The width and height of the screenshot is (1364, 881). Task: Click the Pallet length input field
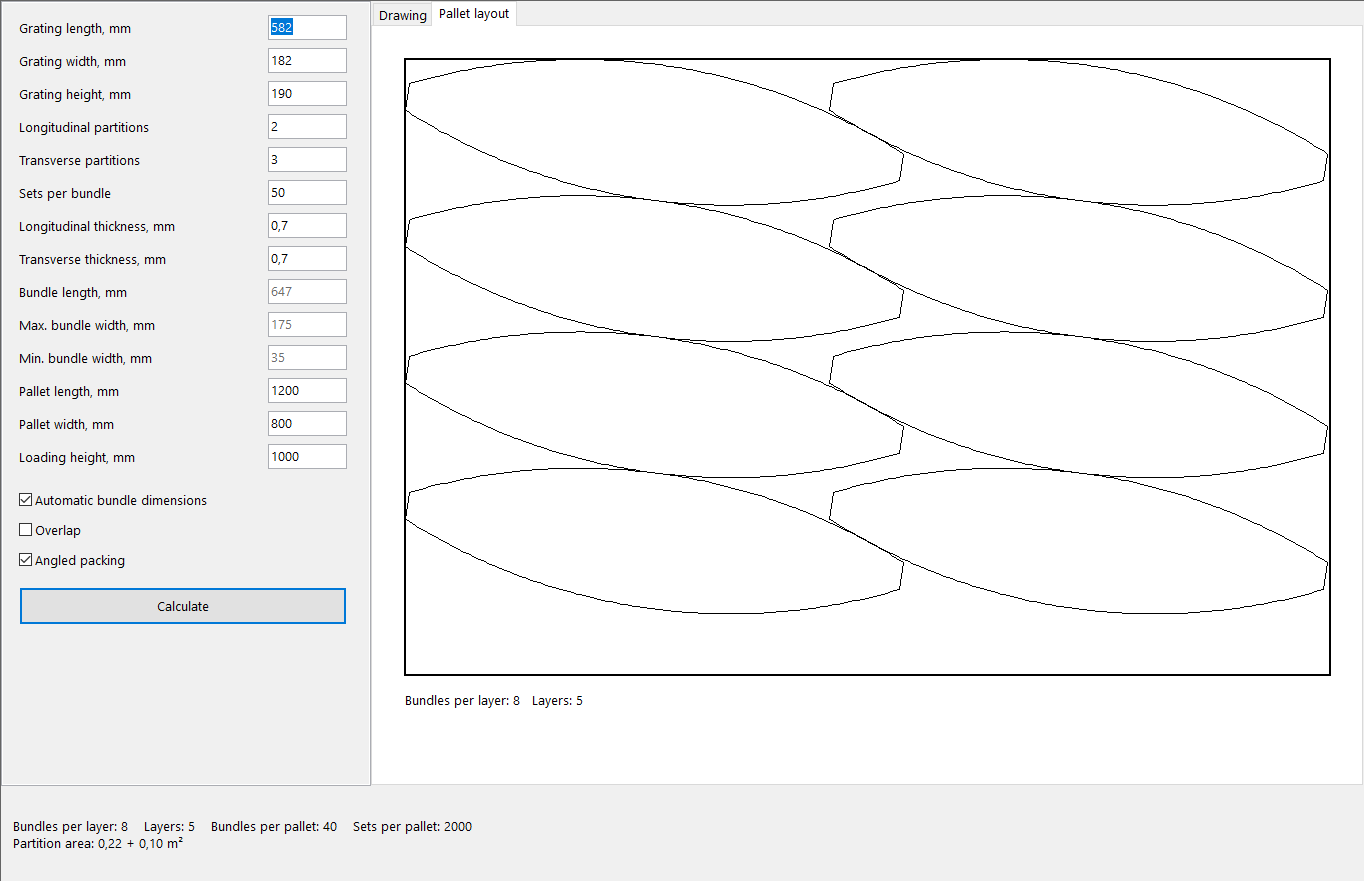tap(307, 391)
